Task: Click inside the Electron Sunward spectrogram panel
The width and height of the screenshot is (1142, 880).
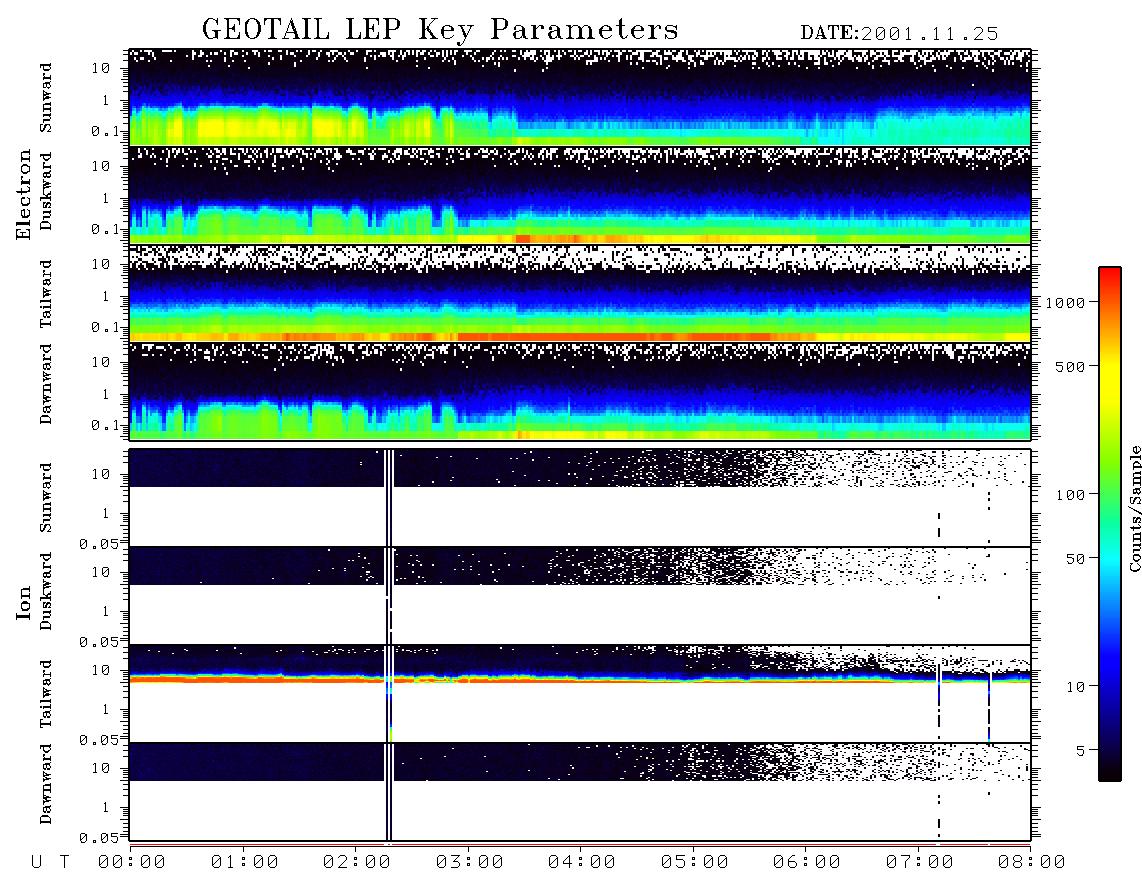Action: [x=580, y=97]
